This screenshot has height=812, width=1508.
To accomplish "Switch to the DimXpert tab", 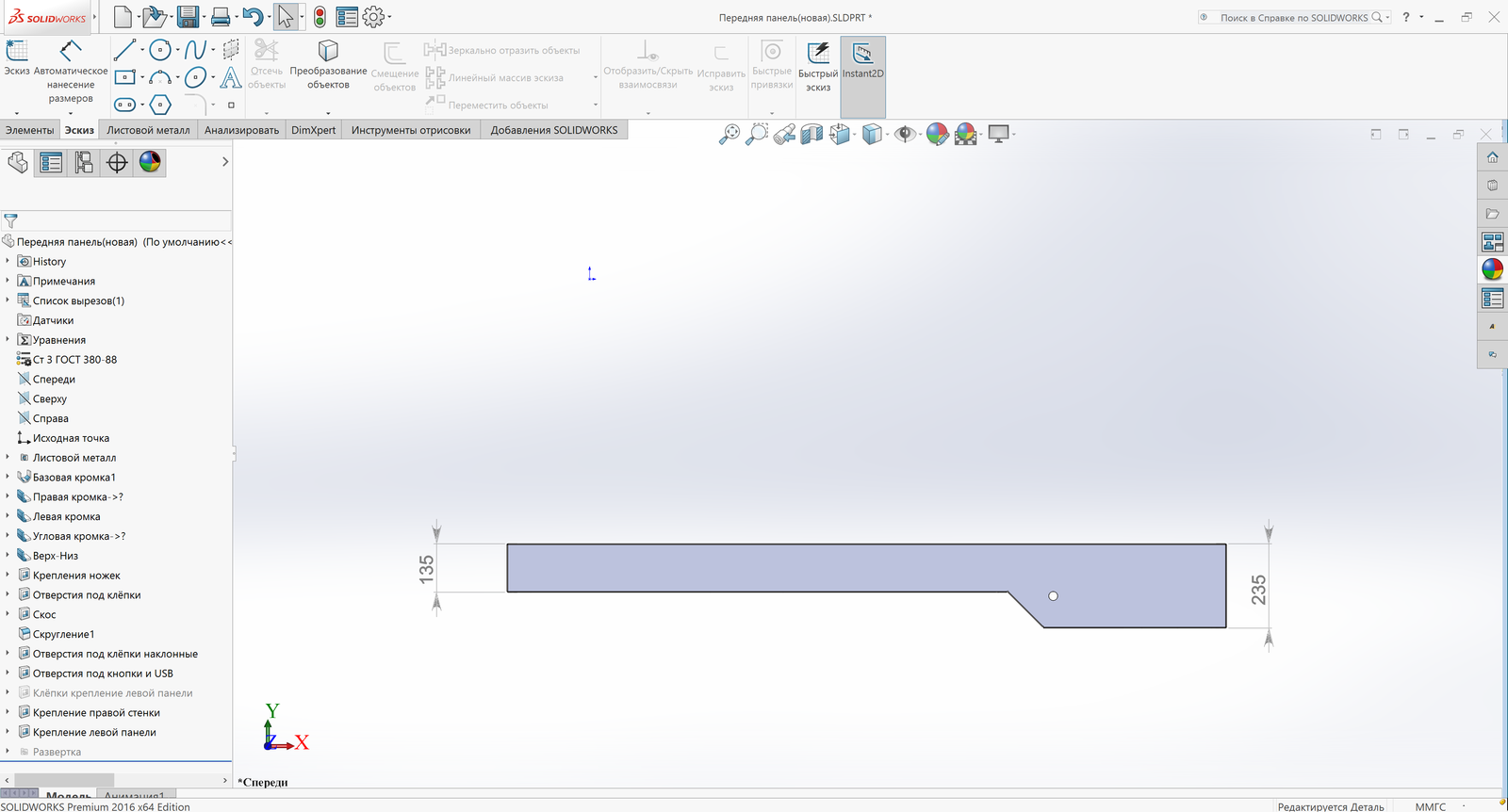I will (x=313, y=130).
